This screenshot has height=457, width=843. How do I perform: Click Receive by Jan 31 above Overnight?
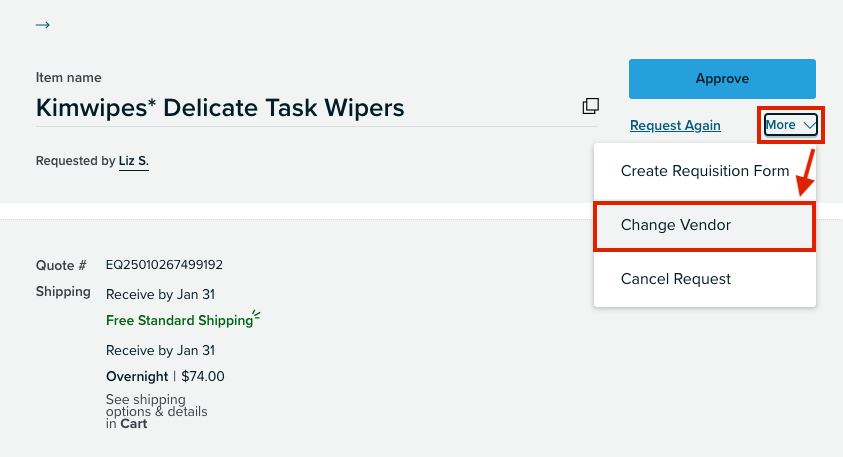(160, 351)
